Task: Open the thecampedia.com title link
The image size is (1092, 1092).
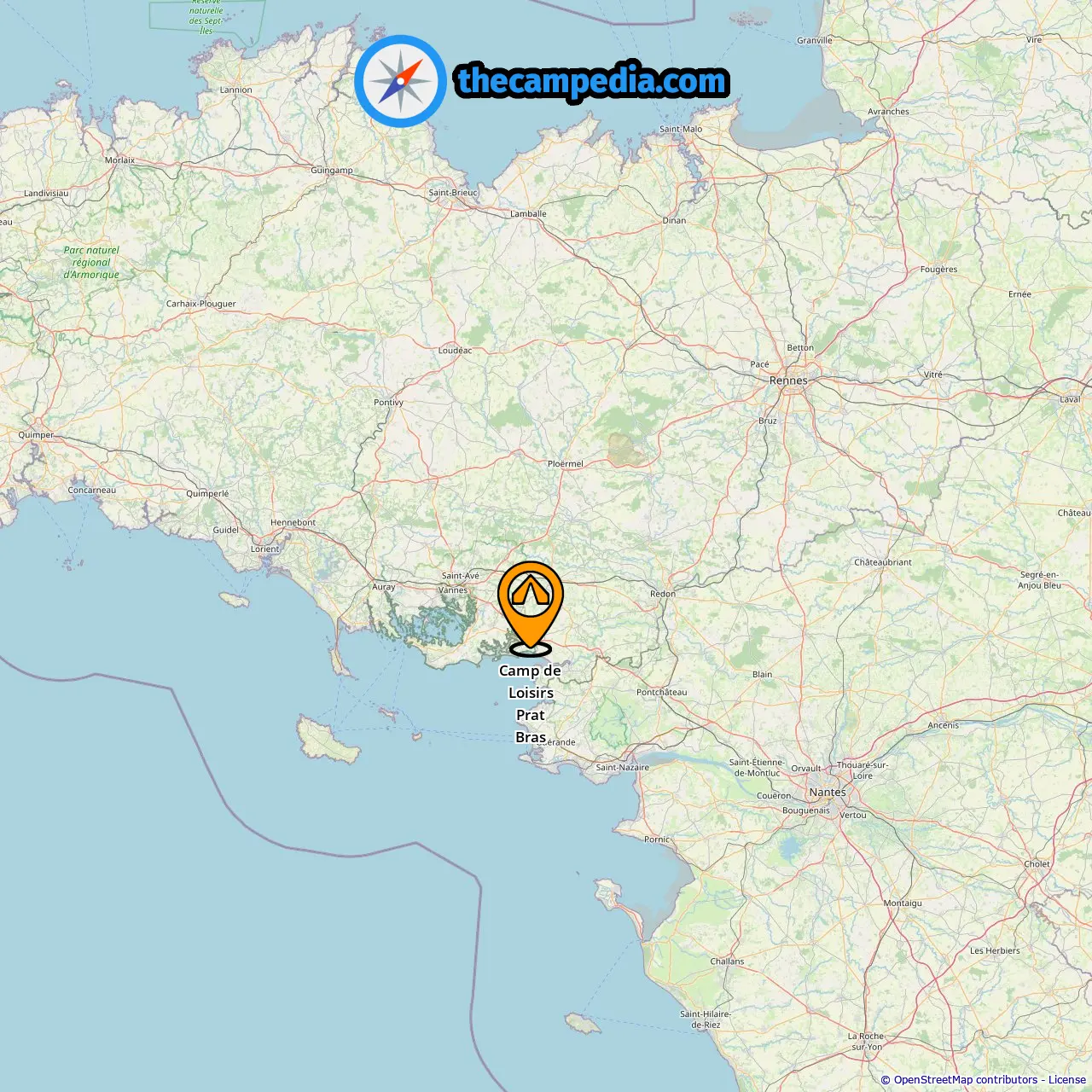Action: [592, 81]
